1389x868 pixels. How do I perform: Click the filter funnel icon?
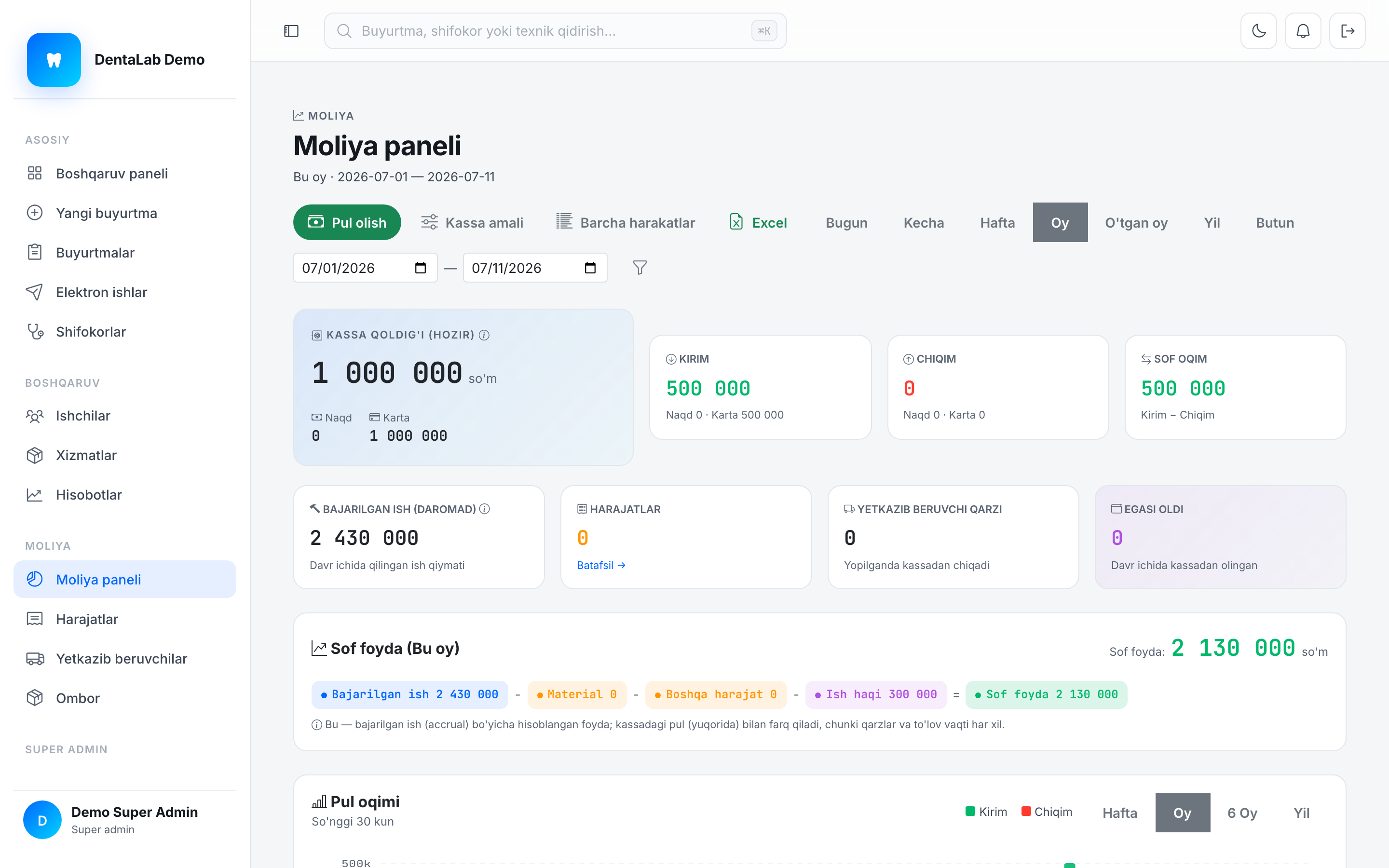(x=640, y=268)
